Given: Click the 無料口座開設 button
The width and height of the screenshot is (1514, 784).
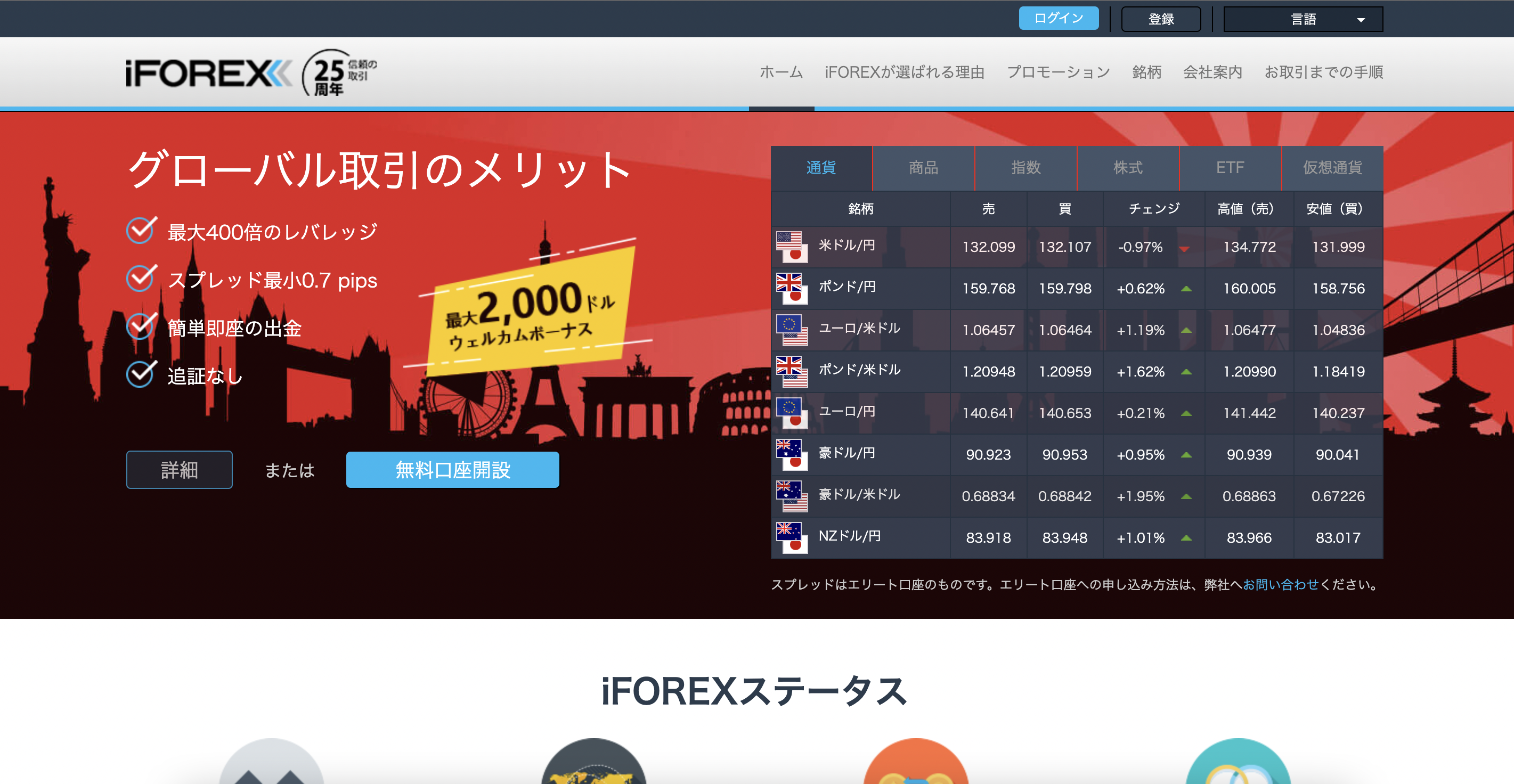Looking at the screenshot, I should click(x=453, y=470).
